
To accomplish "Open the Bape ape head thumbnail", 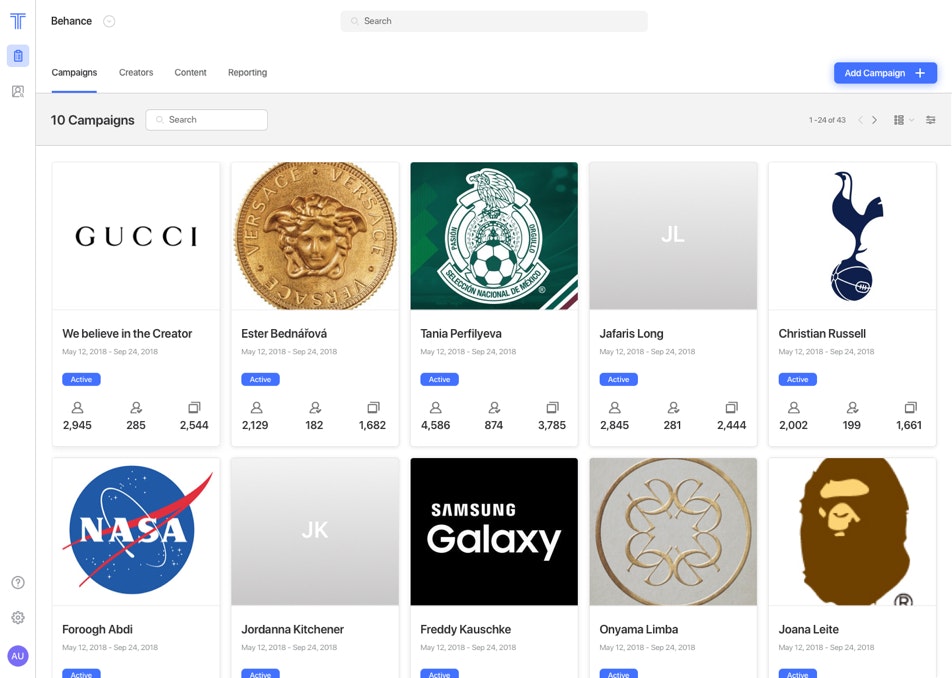I will [x=852, y=532].
